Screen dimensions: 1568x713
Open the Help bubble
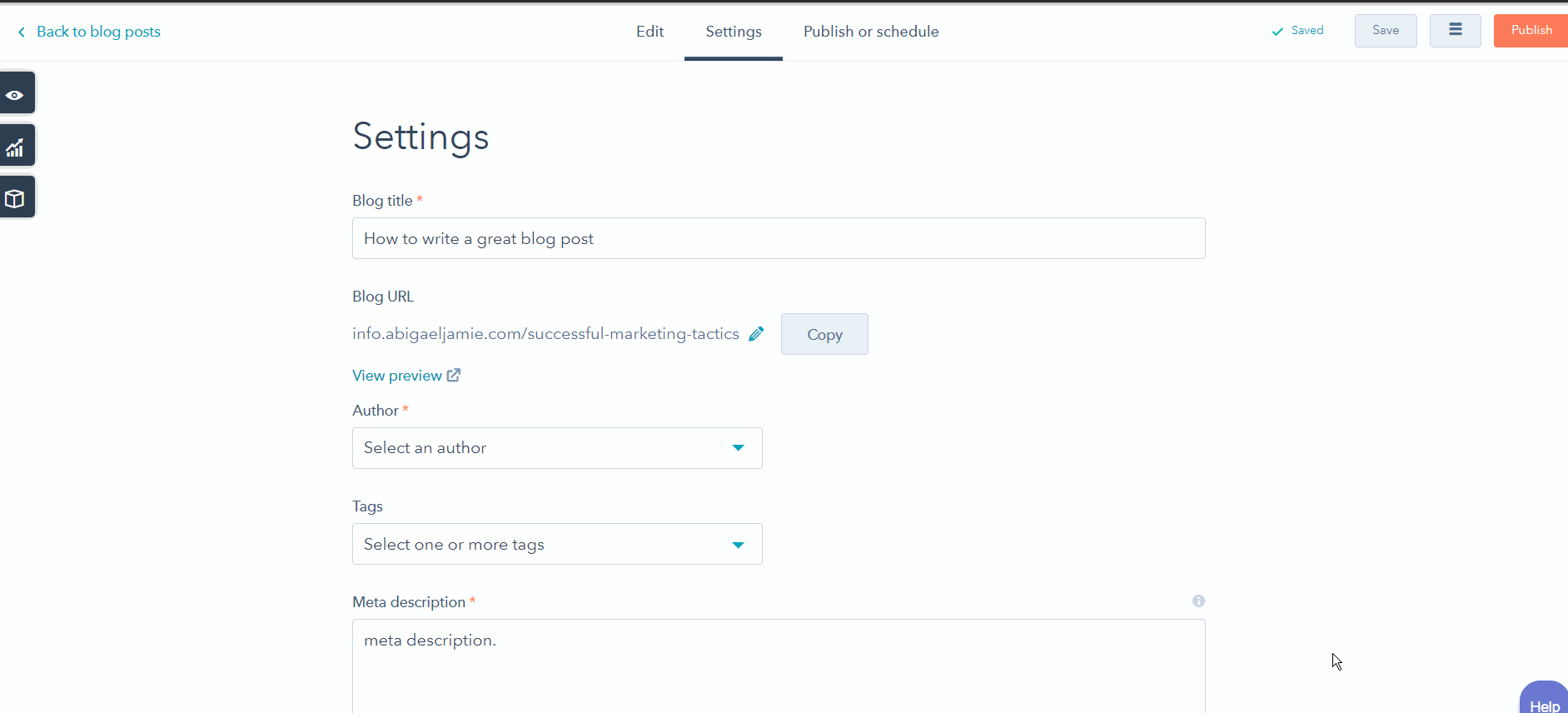click(x=1545, y=698)
